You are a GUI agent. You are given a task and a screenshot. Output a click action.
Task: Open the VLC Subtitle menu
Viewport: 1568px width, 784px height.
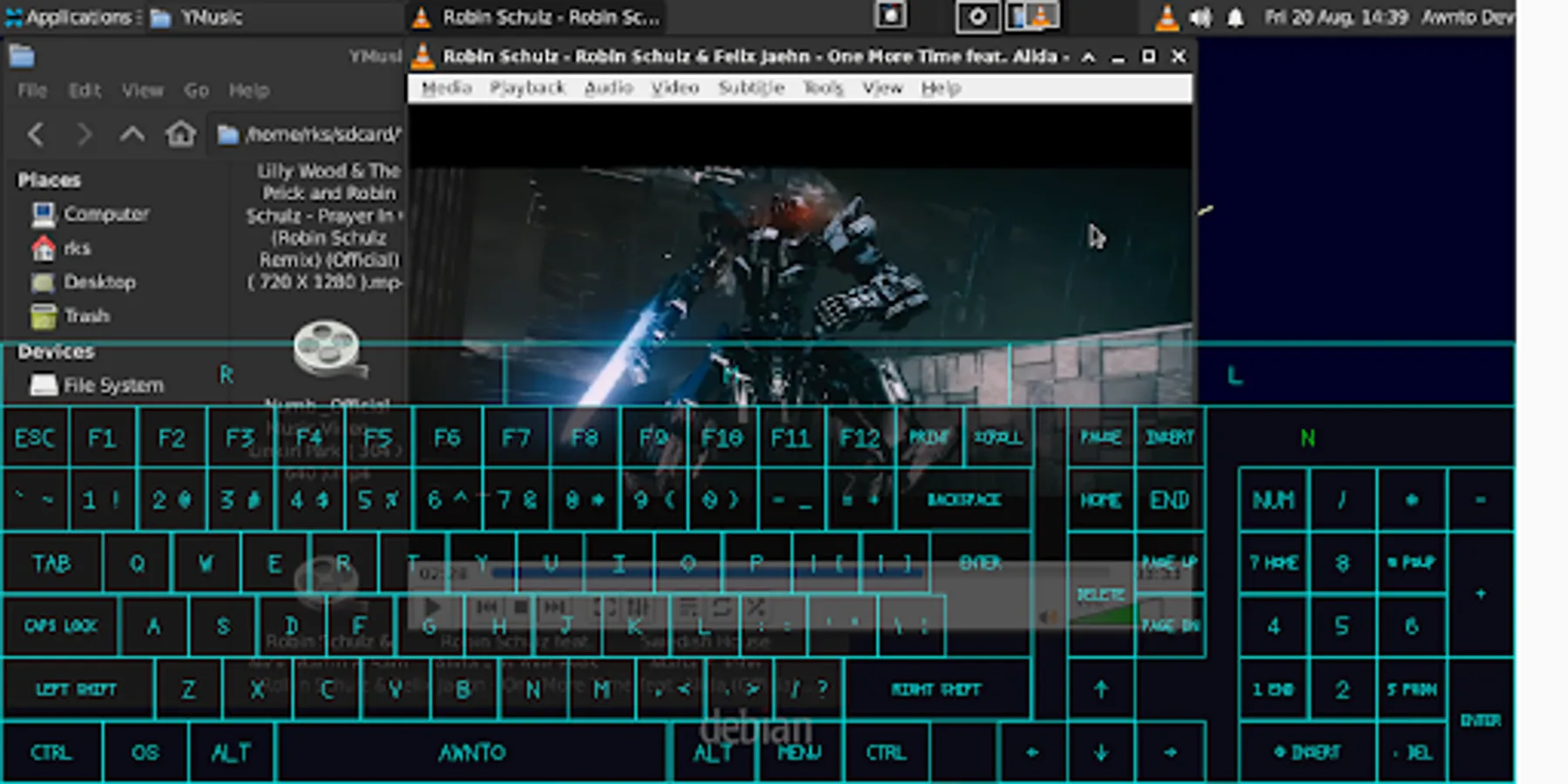coord(751,88)
